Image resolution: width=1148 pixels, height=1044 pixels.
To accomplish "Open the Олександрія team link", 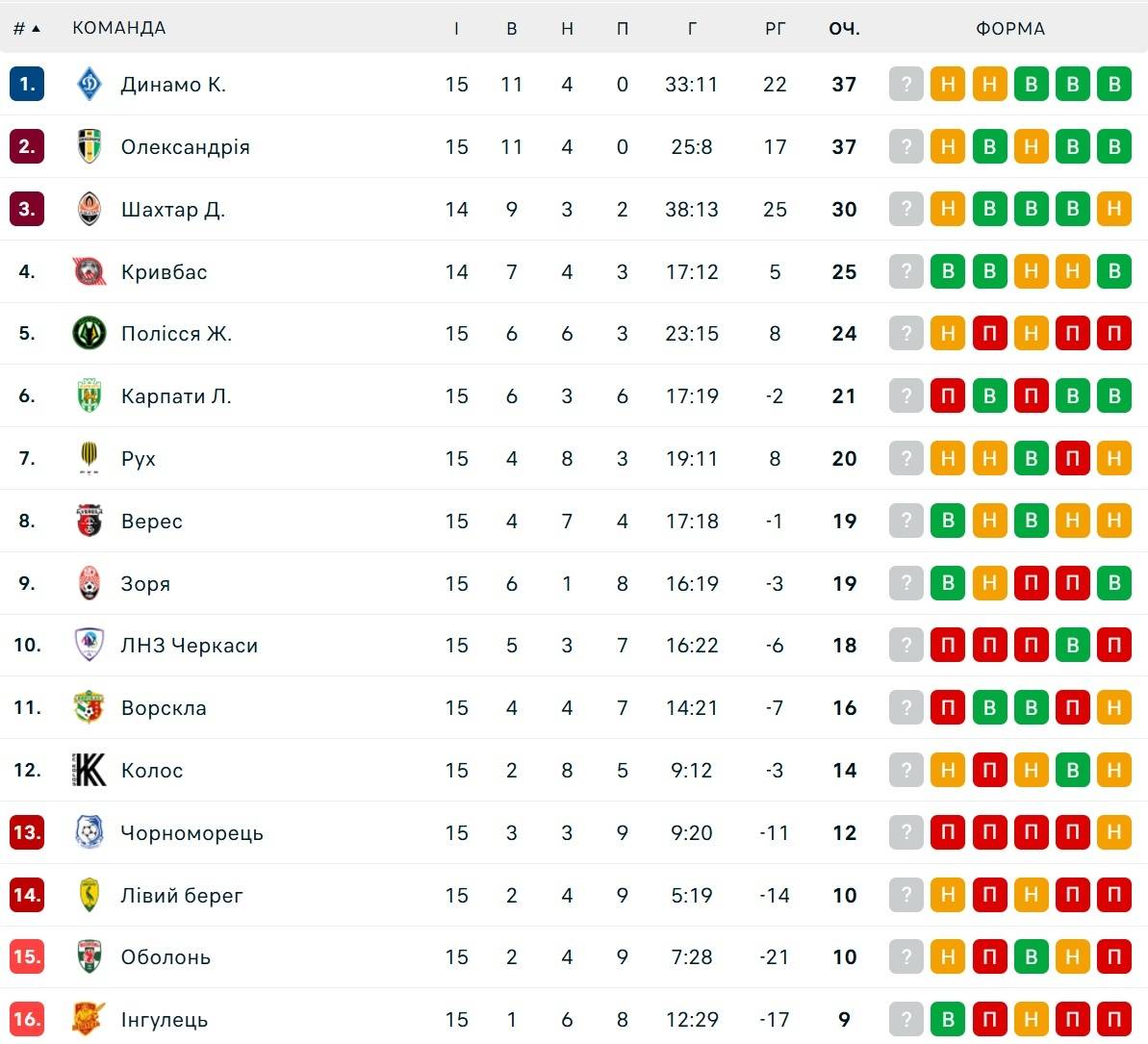I will (185, 147).
